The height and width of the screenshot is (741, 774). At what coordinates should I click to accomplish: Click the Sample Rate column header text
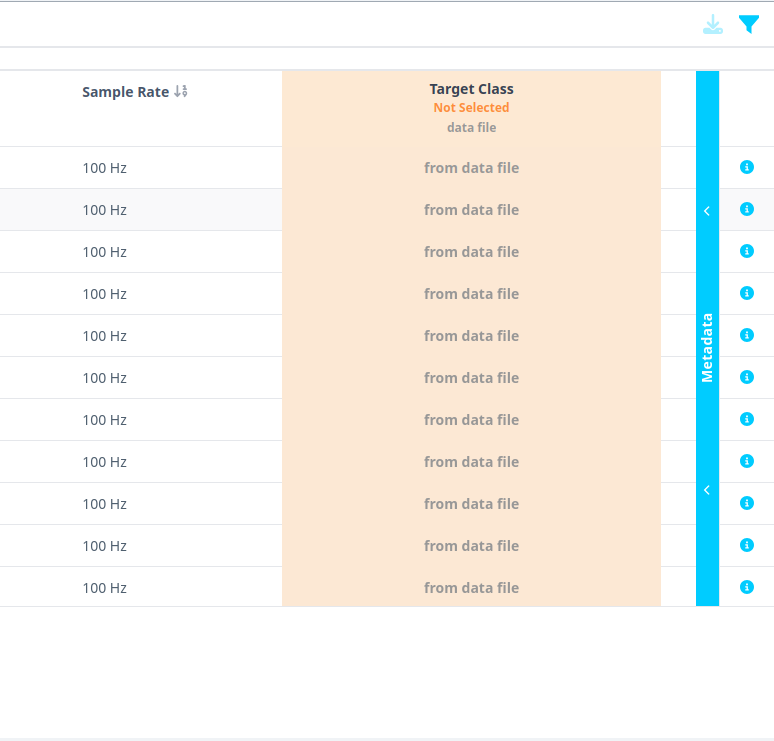coord(125,92)
